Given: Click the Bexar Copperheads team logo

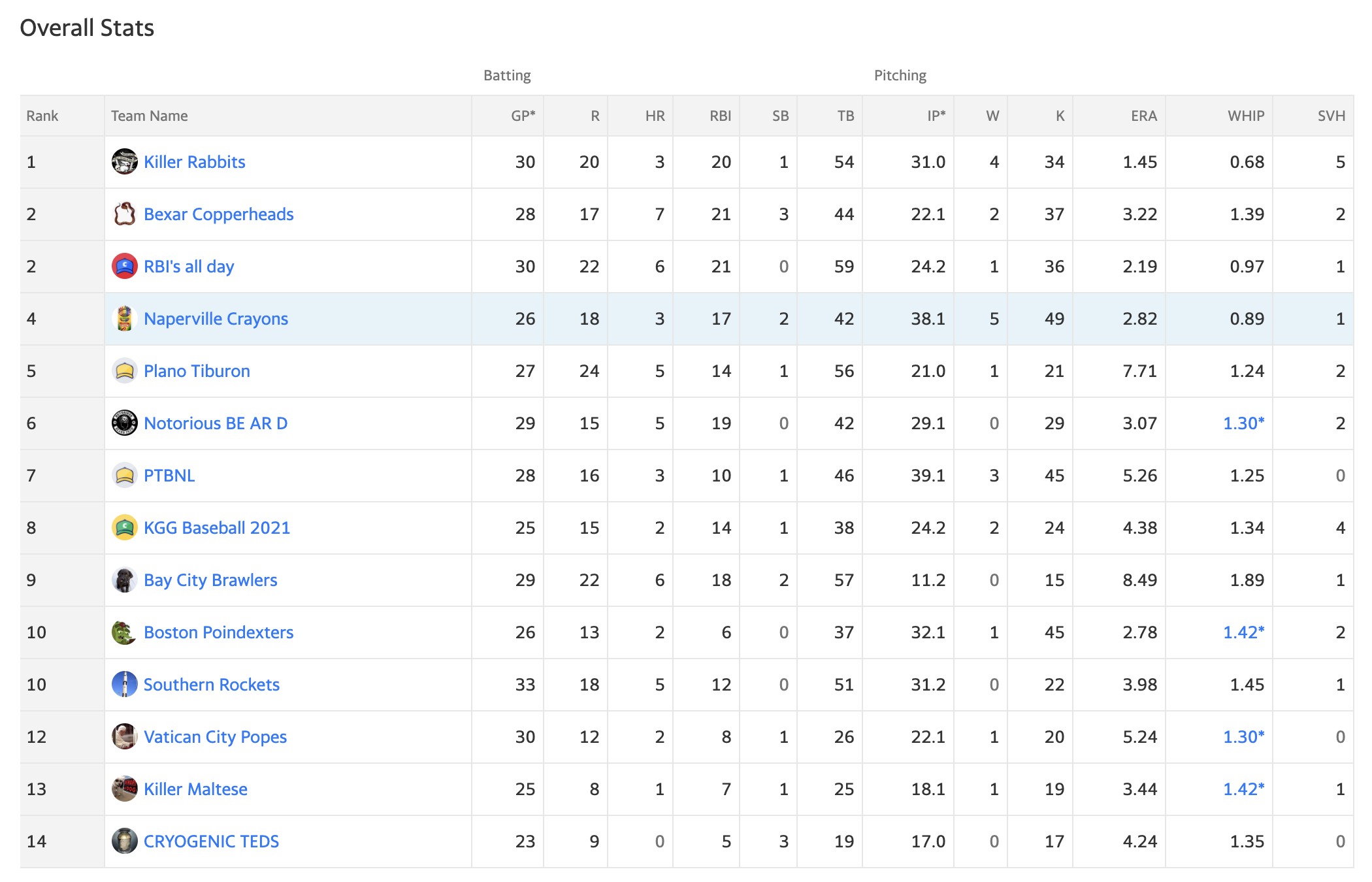Looking at the screenshot, I should pos(124,214).
